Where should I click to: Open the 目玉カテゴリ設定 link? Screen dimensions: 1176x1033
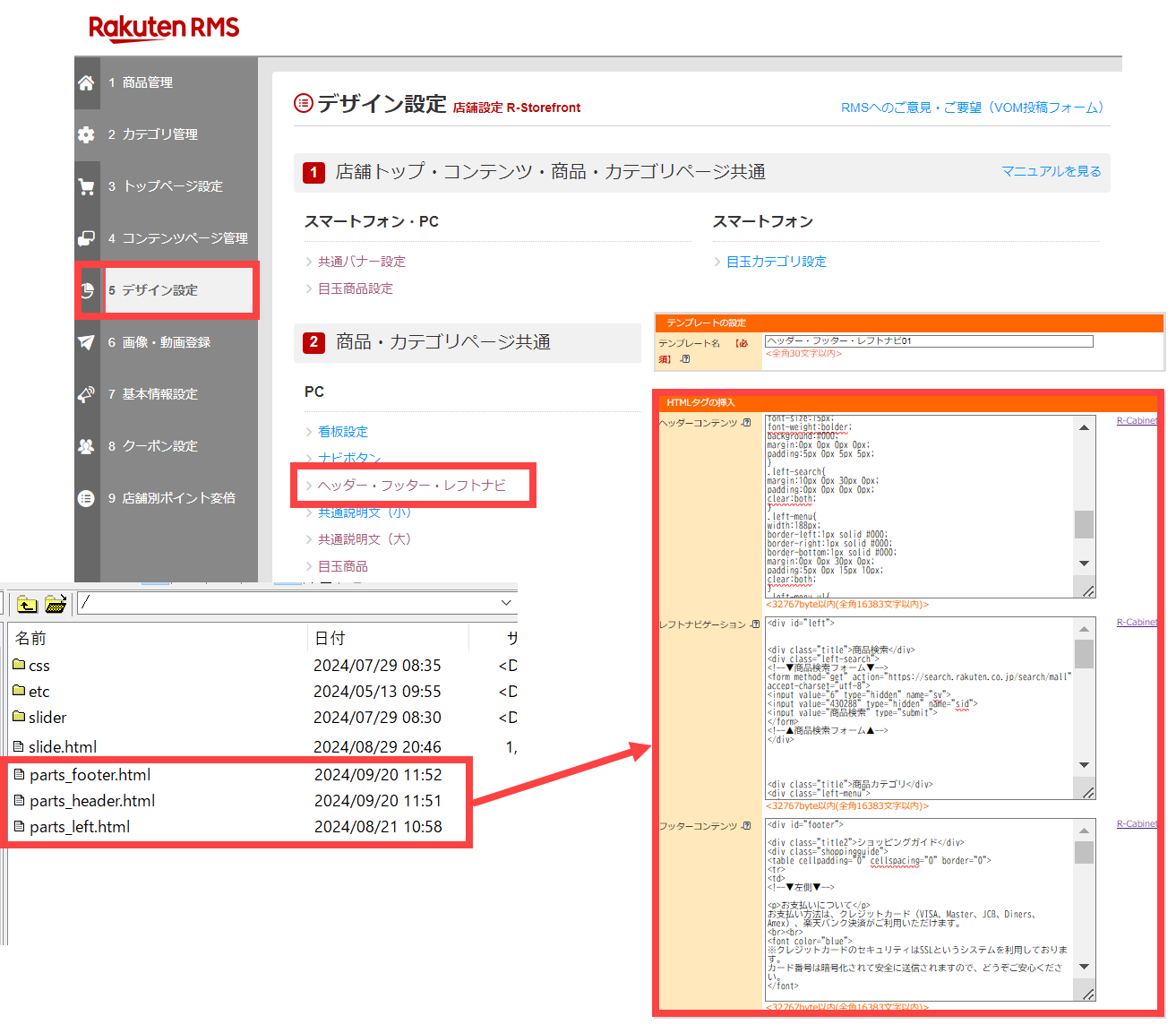coord(777,262)
